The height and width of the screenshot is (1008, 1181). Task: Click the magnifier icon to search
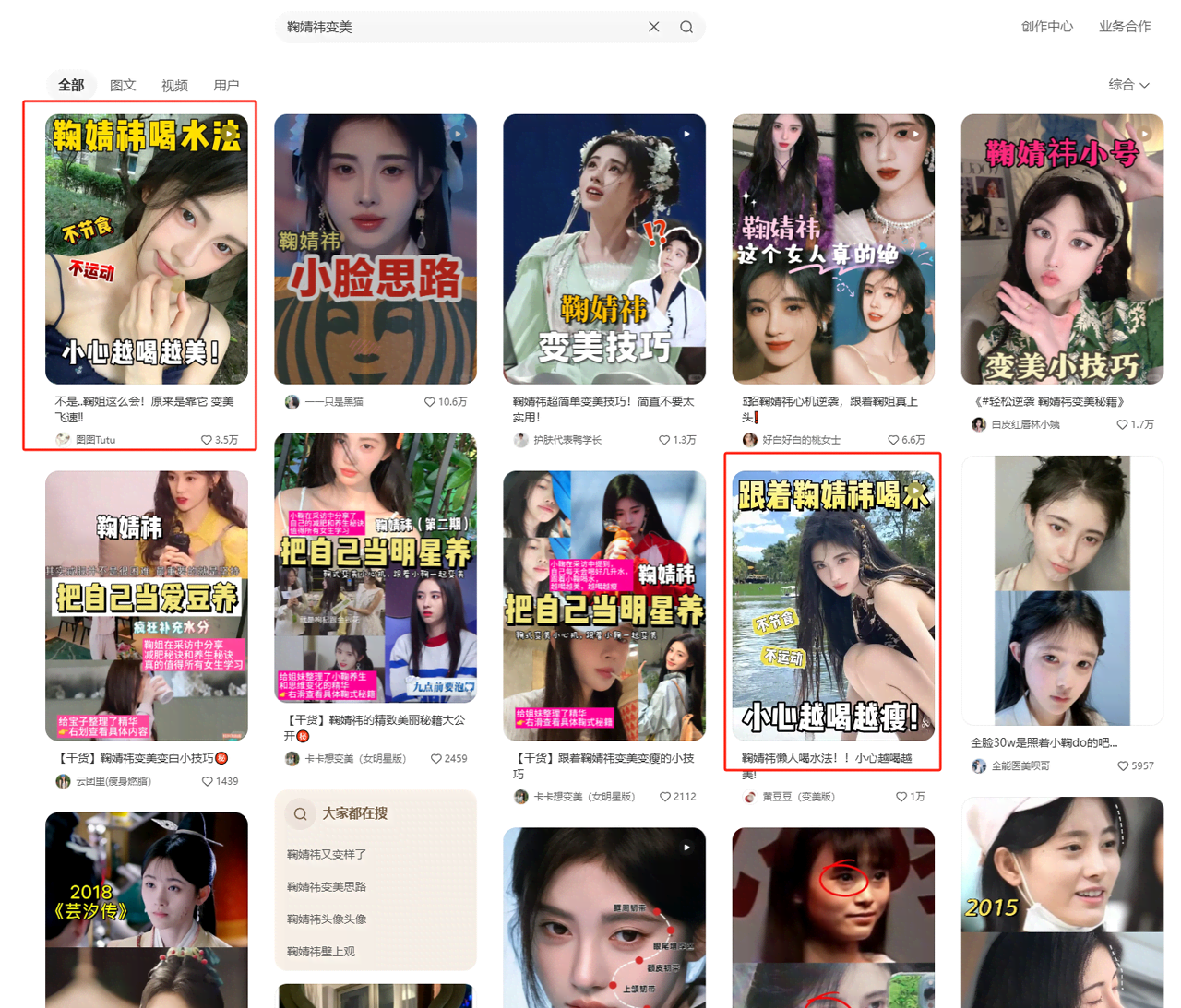686,27
